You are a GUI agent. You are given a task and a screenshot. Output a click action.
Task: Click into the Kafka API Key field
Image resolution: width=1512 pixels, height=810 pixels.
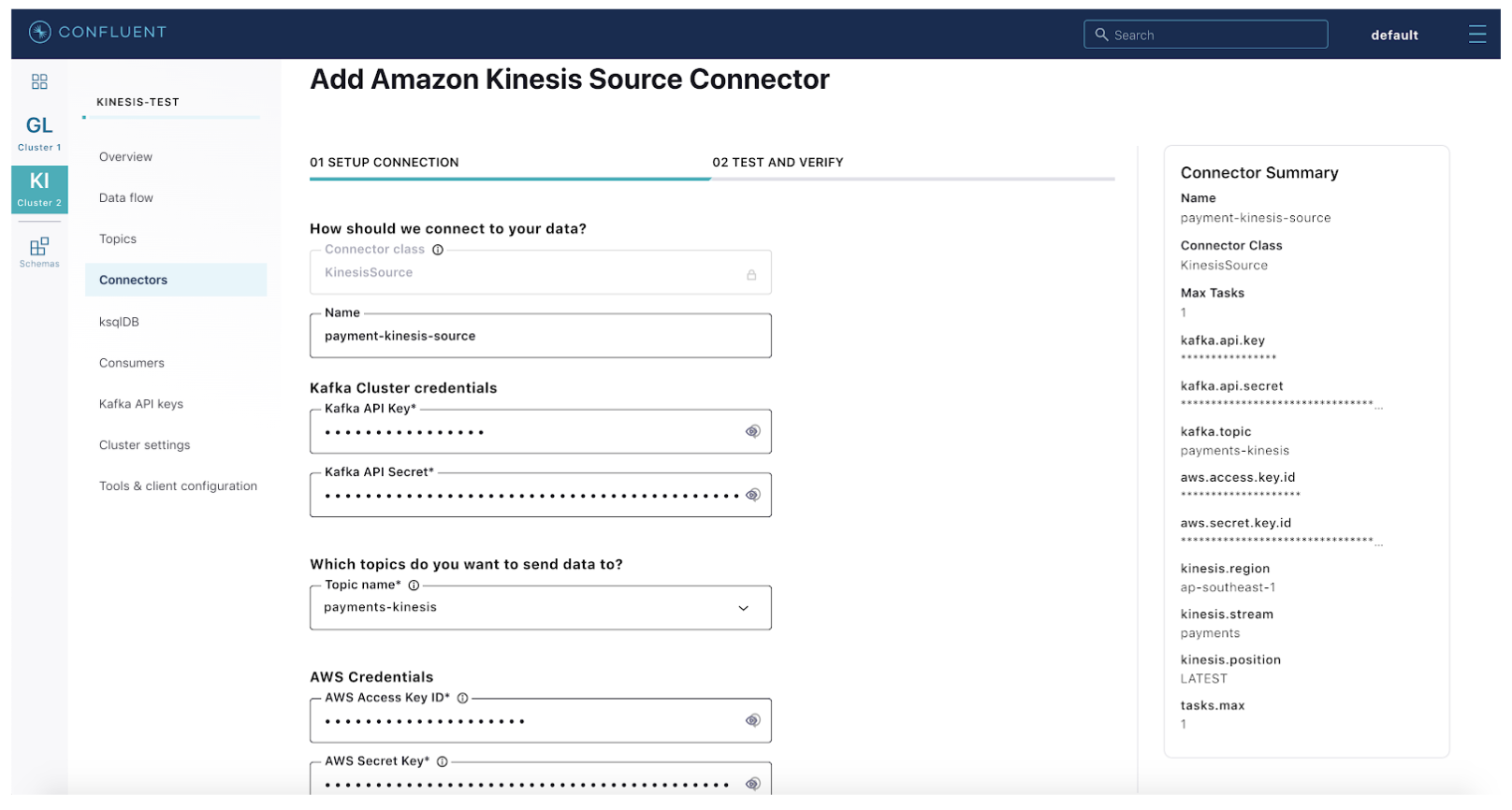541,432
